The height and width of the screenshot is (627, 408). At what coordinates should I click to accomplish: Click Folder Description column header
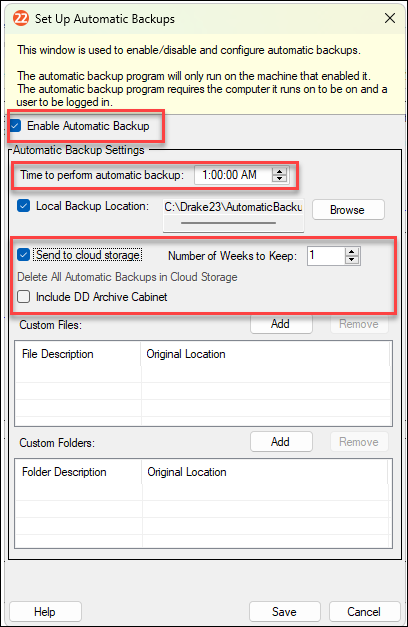point(78,472)
